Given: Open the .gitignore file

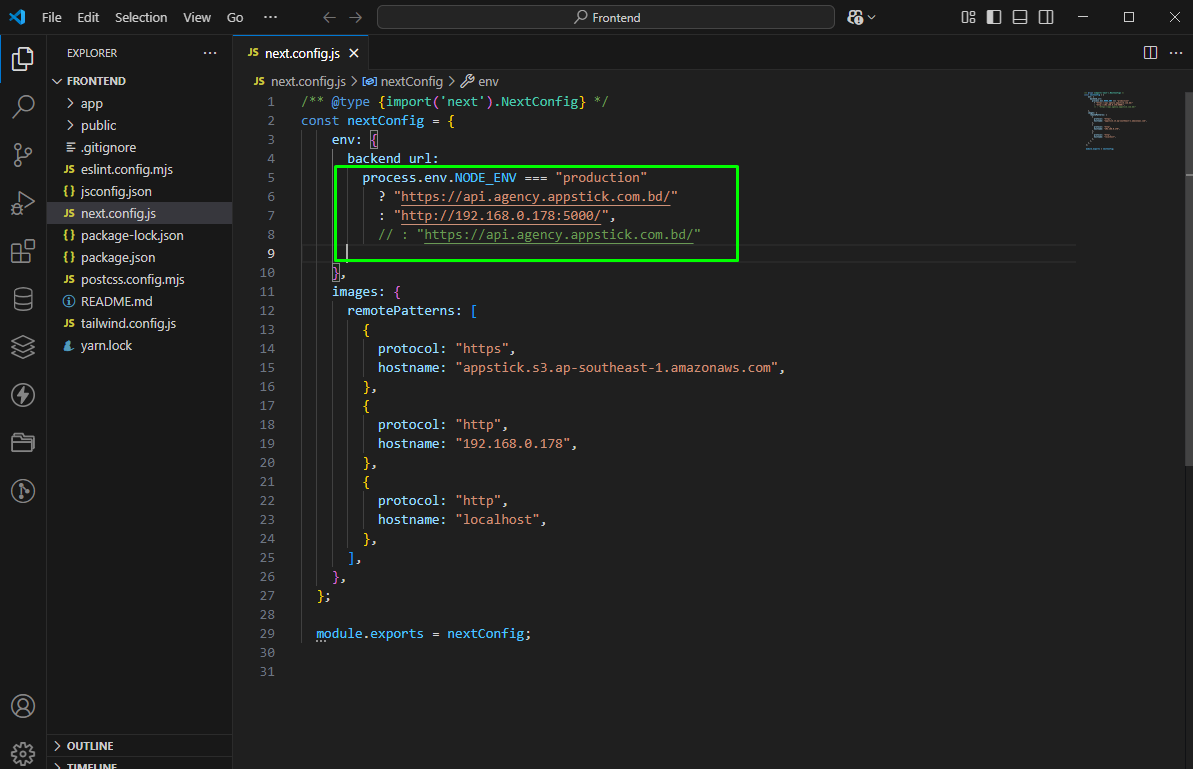Looking at the screenshot, I should [140, 148].
